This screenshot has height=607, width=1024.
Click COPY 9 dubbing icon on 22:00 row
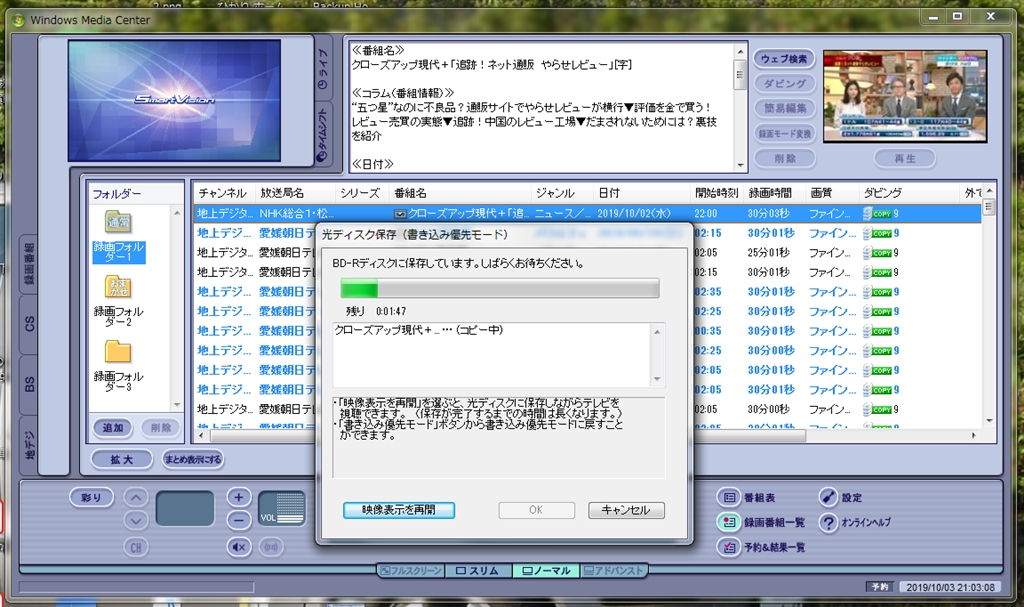click(x=880, y=214)
